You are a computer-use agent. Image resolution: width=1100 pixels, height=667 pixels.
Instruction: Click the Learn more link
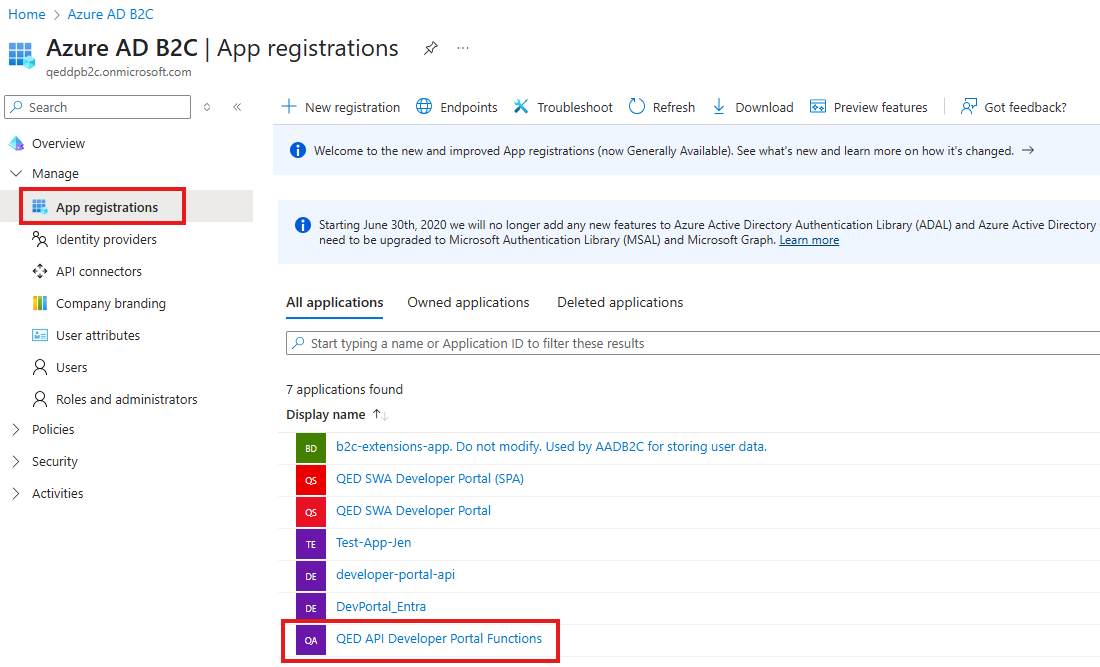coord(809,240)
